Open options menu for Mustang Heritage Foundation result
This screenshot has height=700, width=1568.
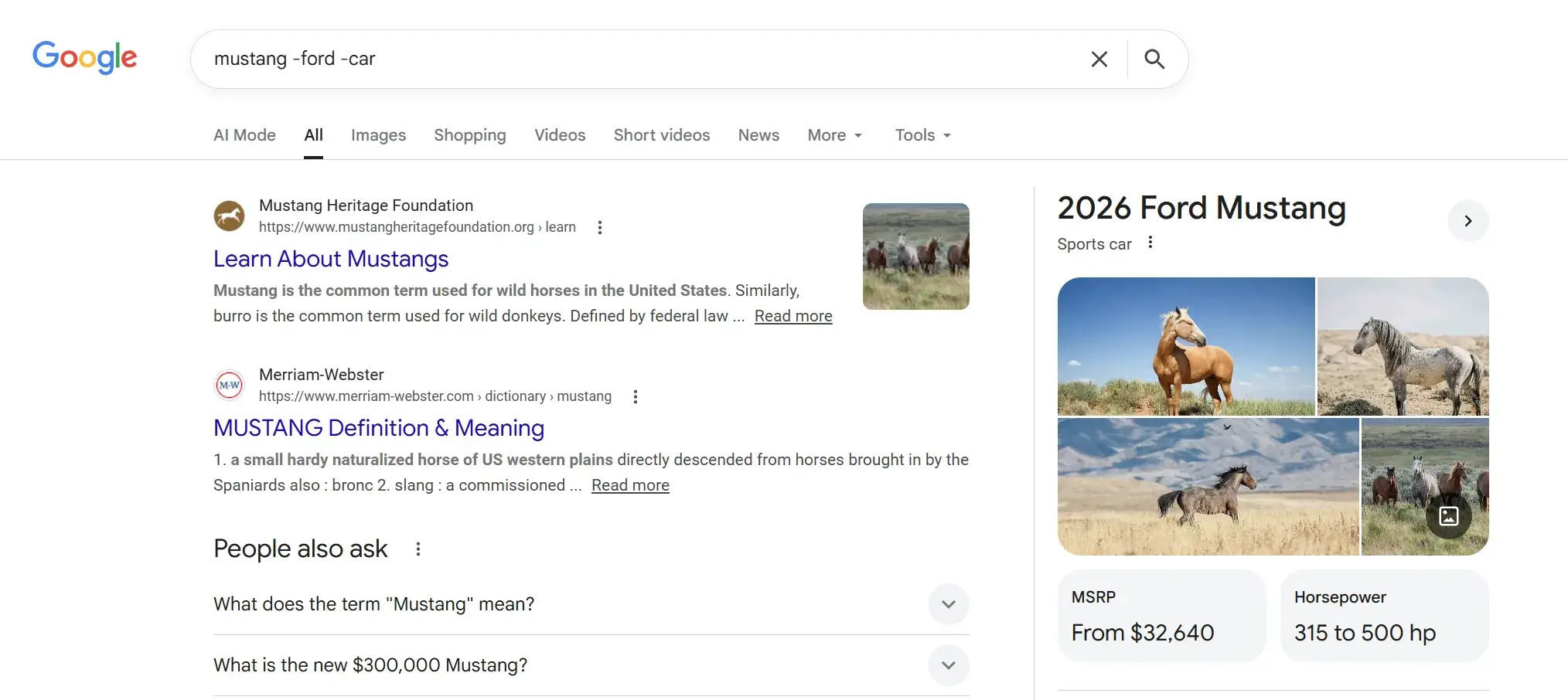tap(600, 227)
